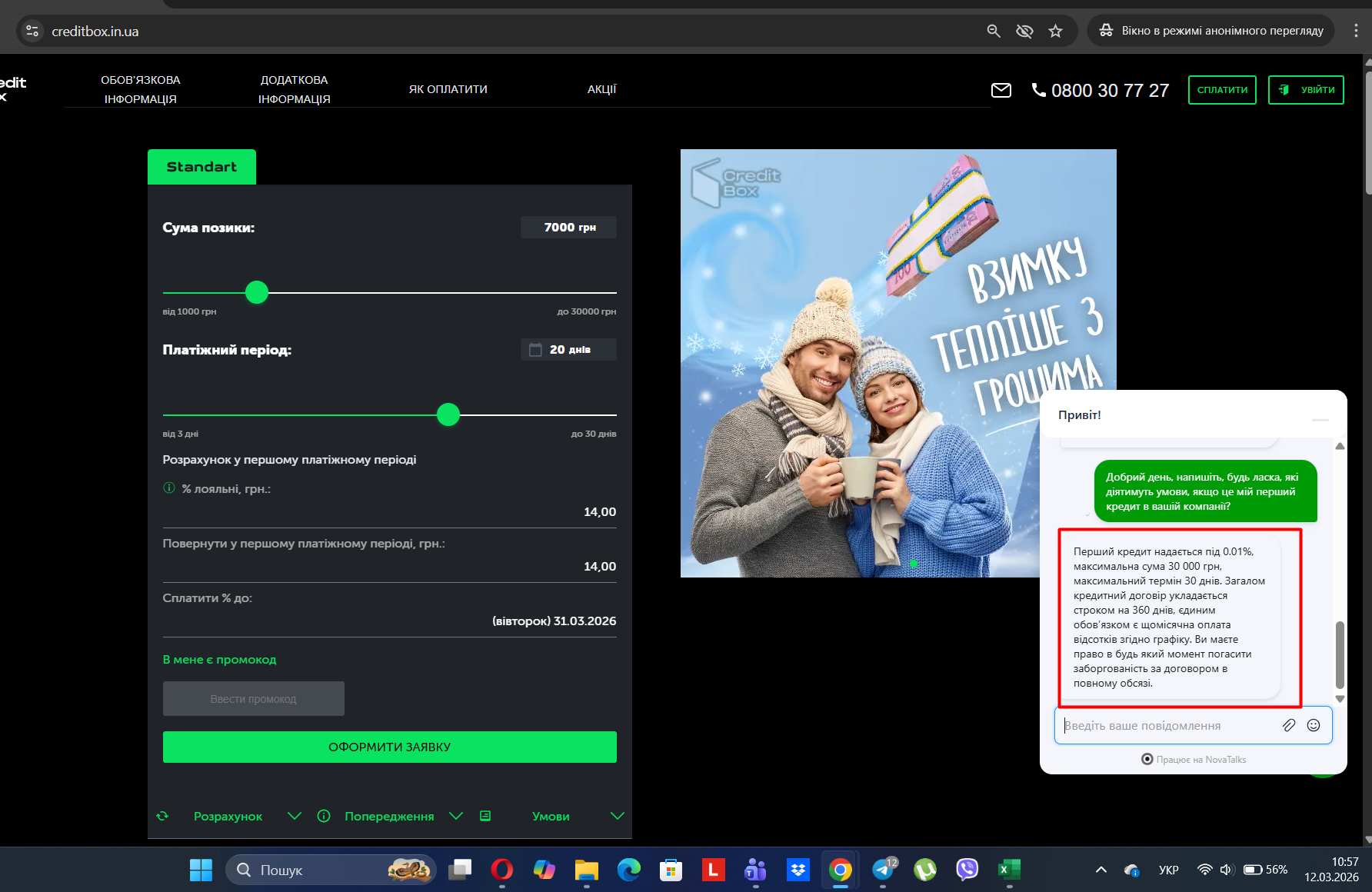Screen dimensions: 1372x892
Task: Click the loan amount slider handle
Action: point(257,292)
